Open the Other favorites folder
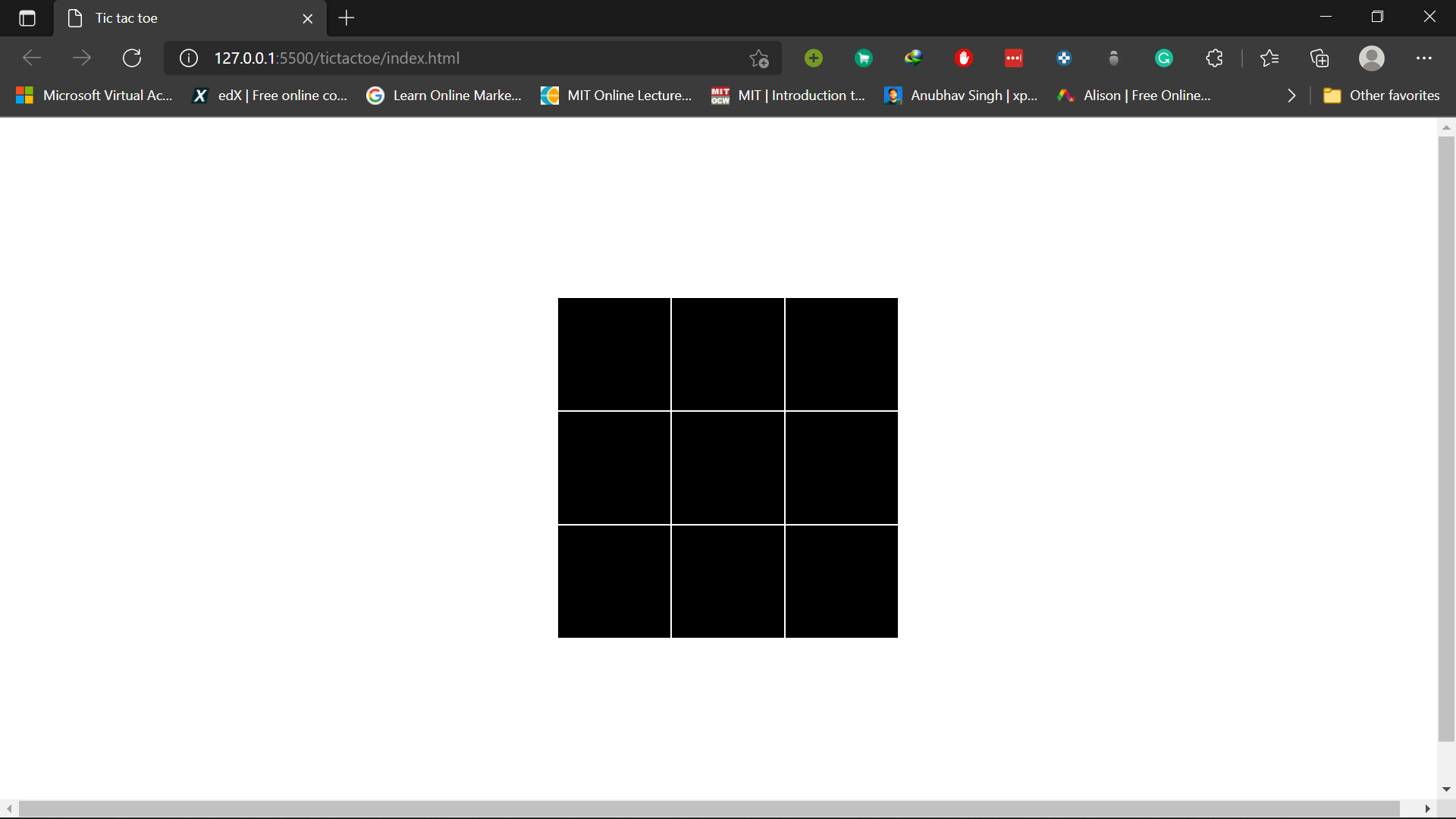The image size is (1456, 819). point(1381,96)
